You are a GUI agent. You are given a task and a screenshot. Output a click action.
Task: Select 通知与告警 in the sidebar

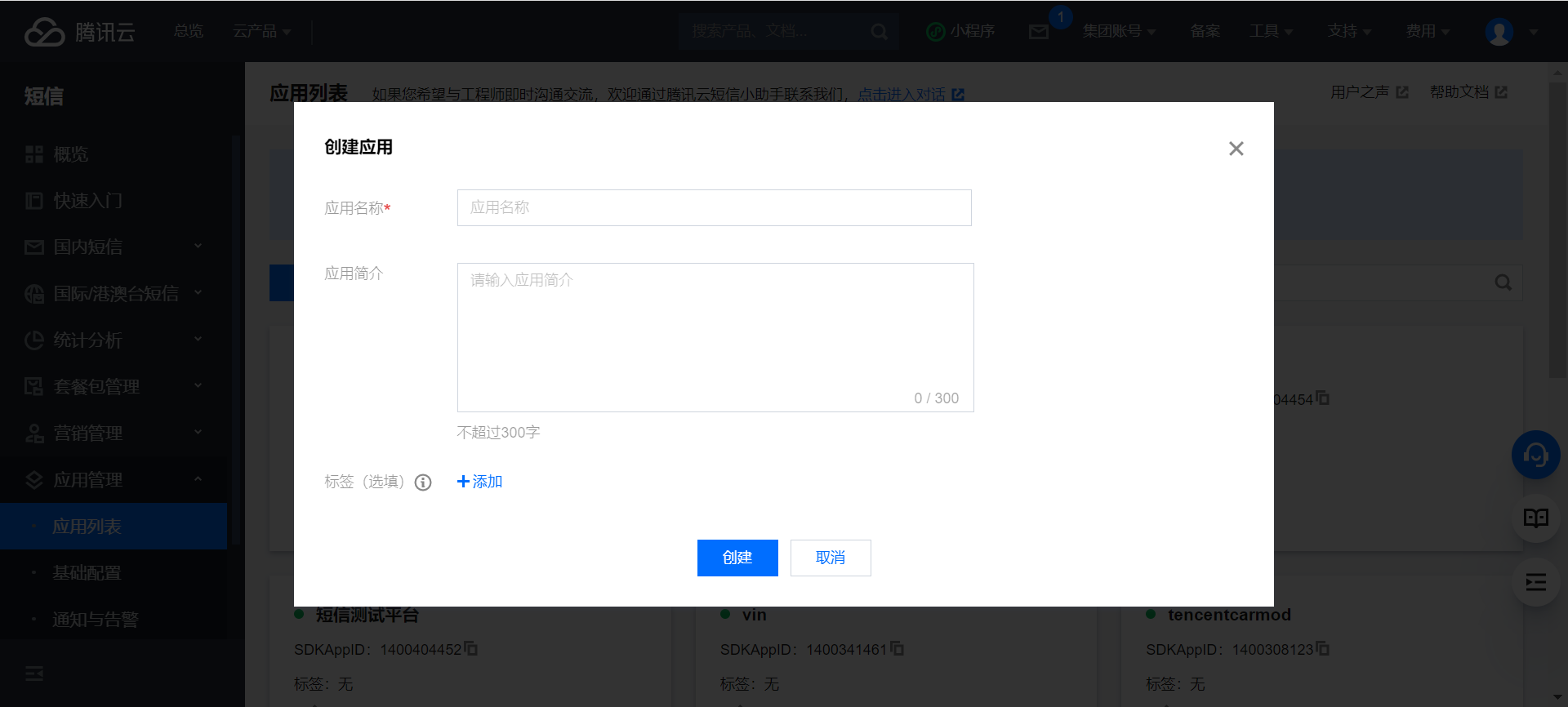[114, 620]
